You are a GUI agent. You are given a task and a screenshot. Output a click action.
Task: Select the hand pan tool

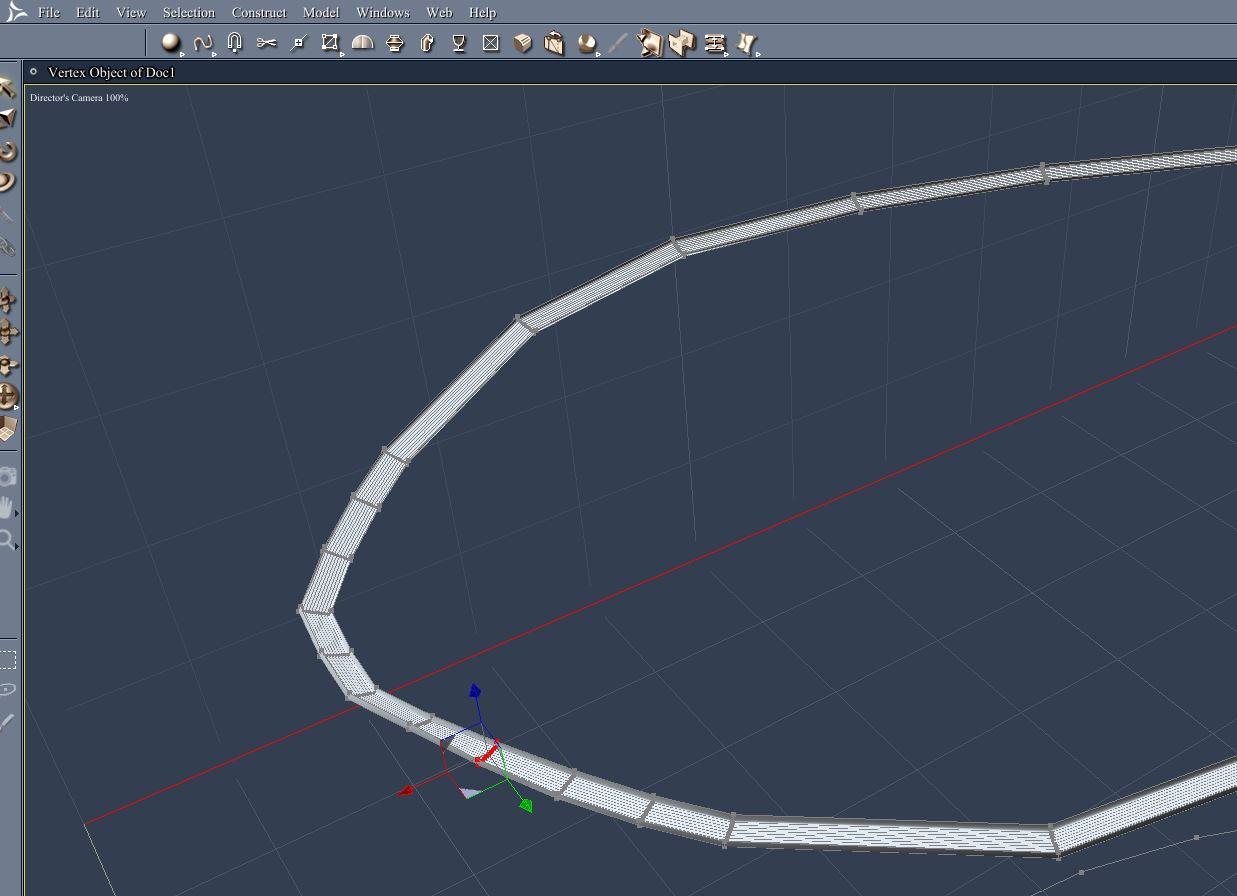click(x=9, y=509)
